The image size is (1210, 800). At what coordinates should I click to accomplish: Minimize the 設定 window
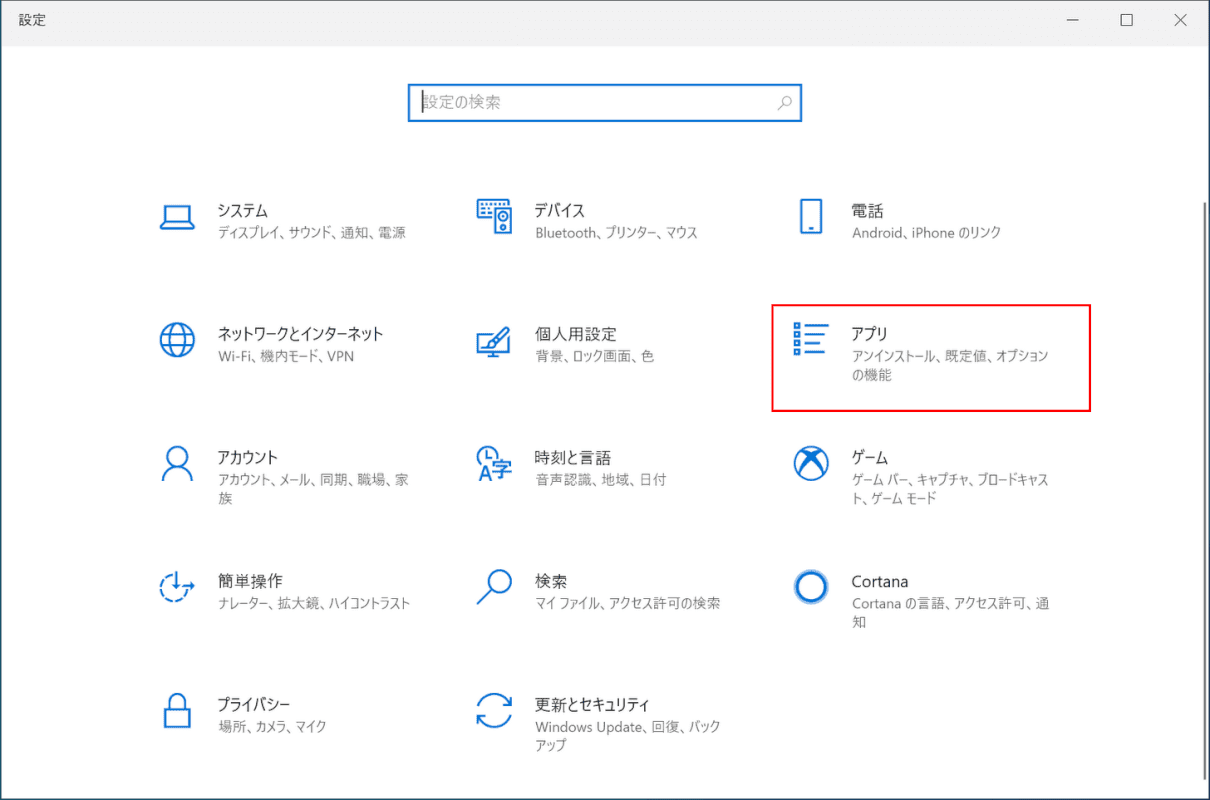click(x=1073, y=20)
